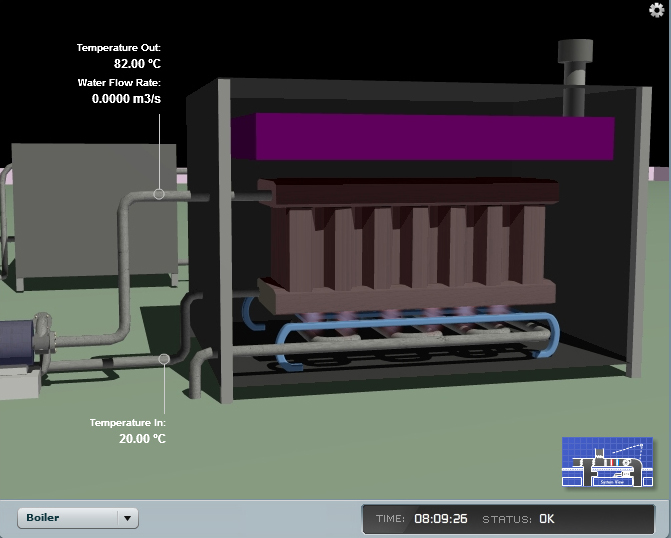The width and height of the screenshot is (671, 538).
Task: Select the Temperature Out sensor marker on pipe
Action: [159, 194]
